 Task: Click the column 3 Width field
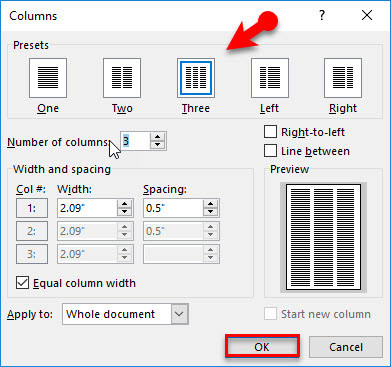87,254
